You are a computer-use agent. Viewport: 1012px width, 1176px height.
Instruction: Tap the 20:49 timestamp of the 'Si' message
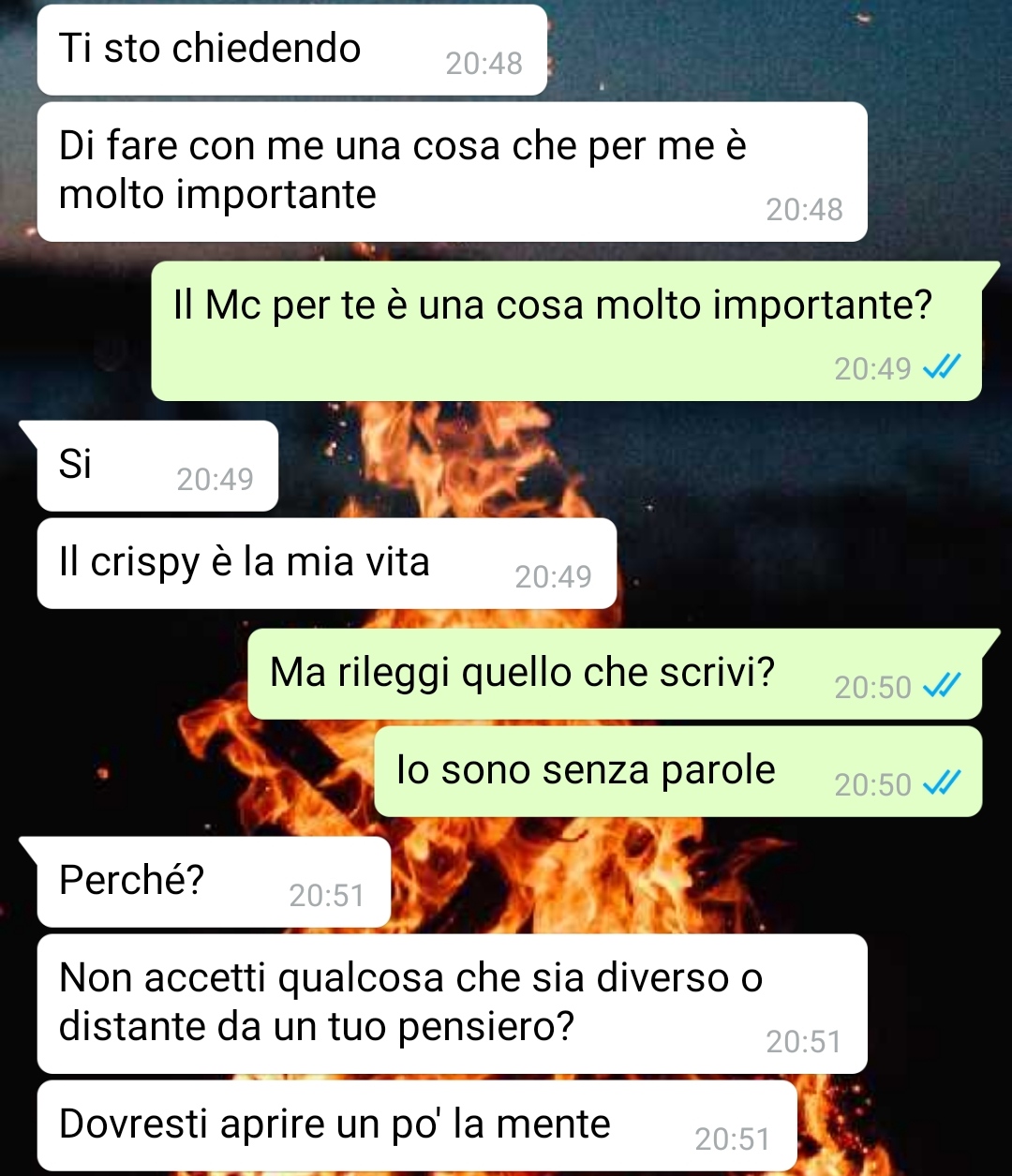coord(215,480)
